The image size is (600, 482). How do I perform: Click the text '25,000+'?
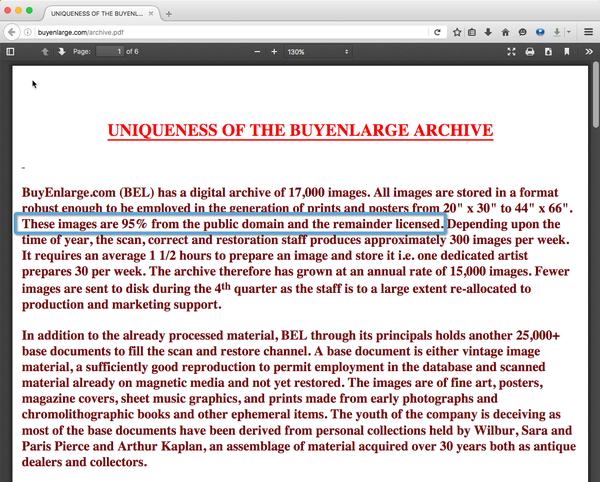pyautogui.click(x=538, y=335)
